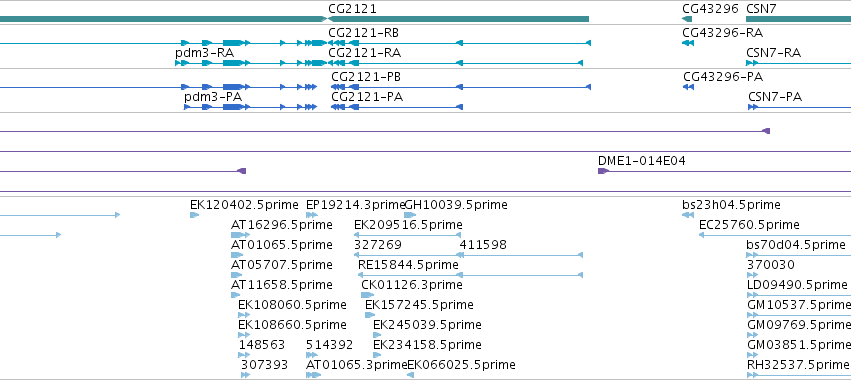Select EST AT05707.5prime
Screen dimensions: 851x380
[282, 265]
